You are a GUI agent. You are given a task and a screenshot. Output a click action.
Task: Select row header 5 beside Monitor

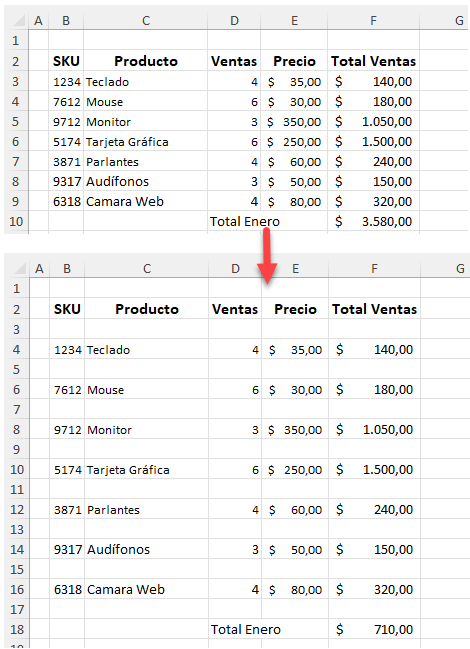tap(17, 122)
